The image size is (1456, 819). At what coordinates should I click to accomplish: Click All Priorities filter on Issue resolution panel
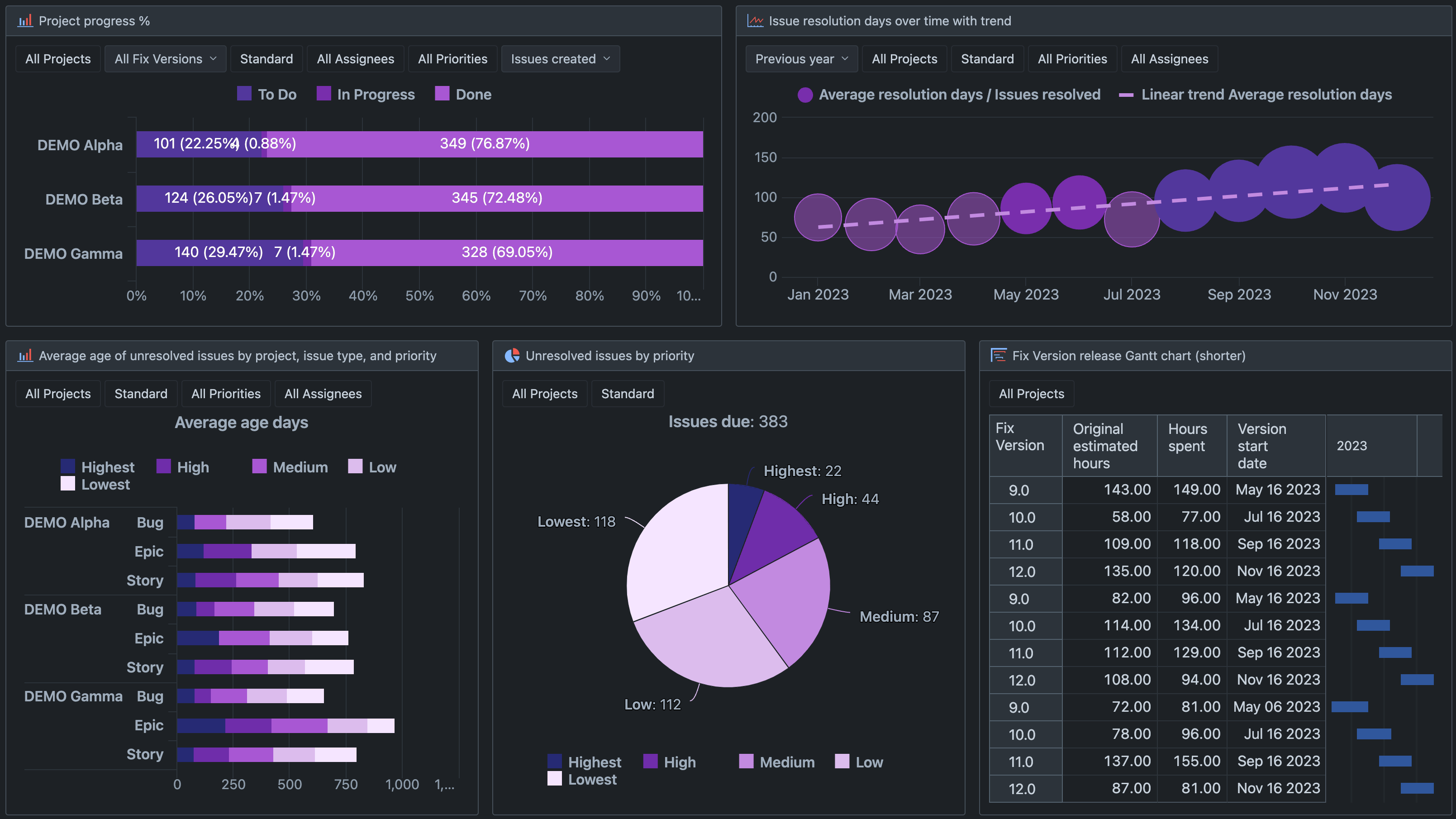(1072, 58)
